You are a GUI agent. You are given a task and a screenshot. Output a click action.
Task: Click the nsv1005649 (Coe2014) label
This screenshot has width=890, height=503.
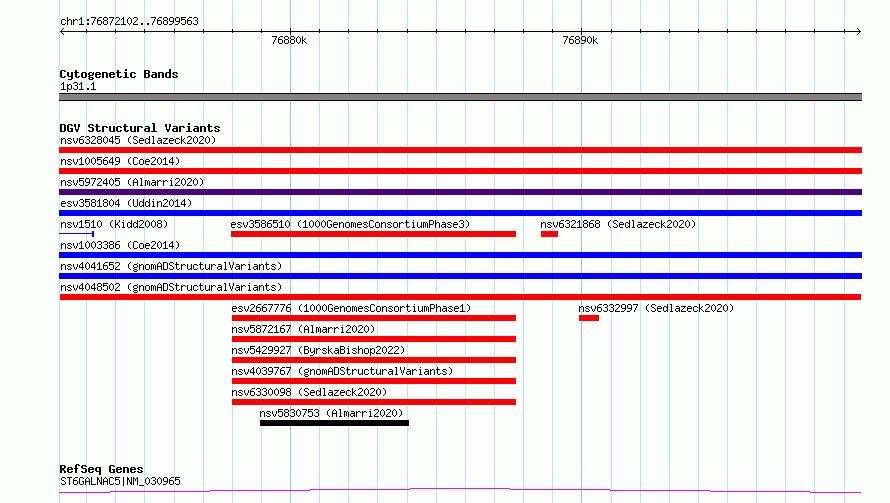coord(120,161)
